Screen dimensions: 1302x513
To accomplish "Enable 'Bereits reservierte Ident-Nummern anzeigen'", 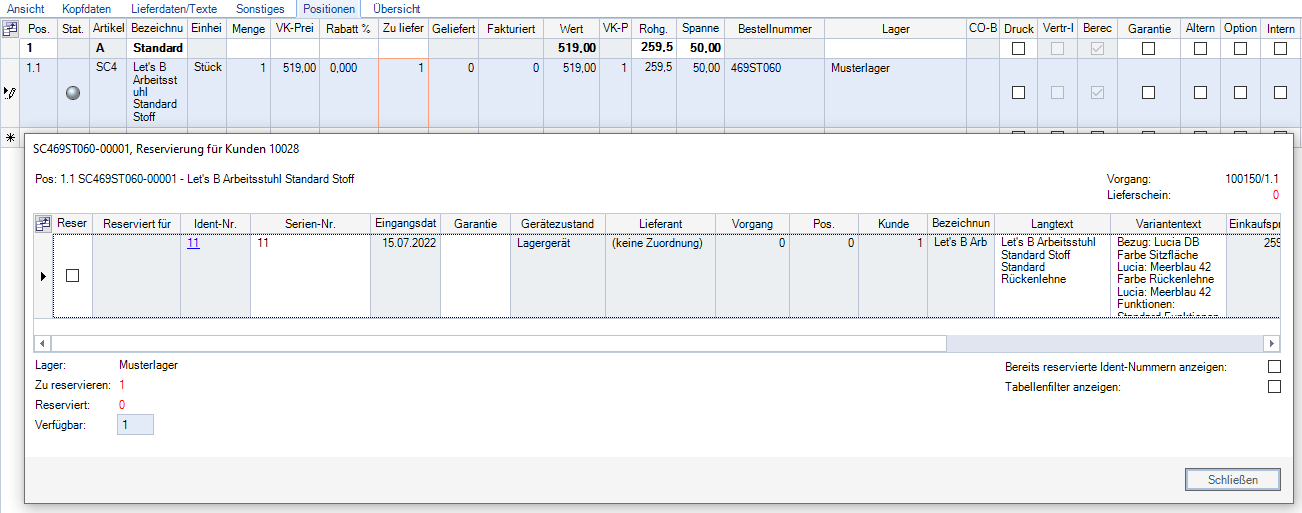I will [x=1273, y=367].
